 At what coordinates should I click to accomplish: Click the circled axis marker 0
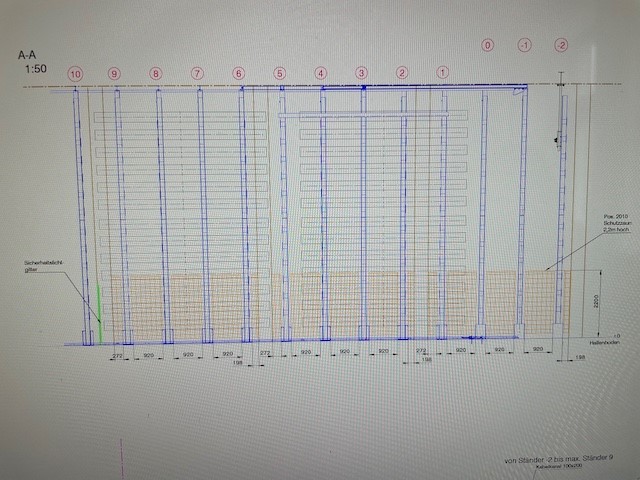pyautogui.click(x=487, y=45)
